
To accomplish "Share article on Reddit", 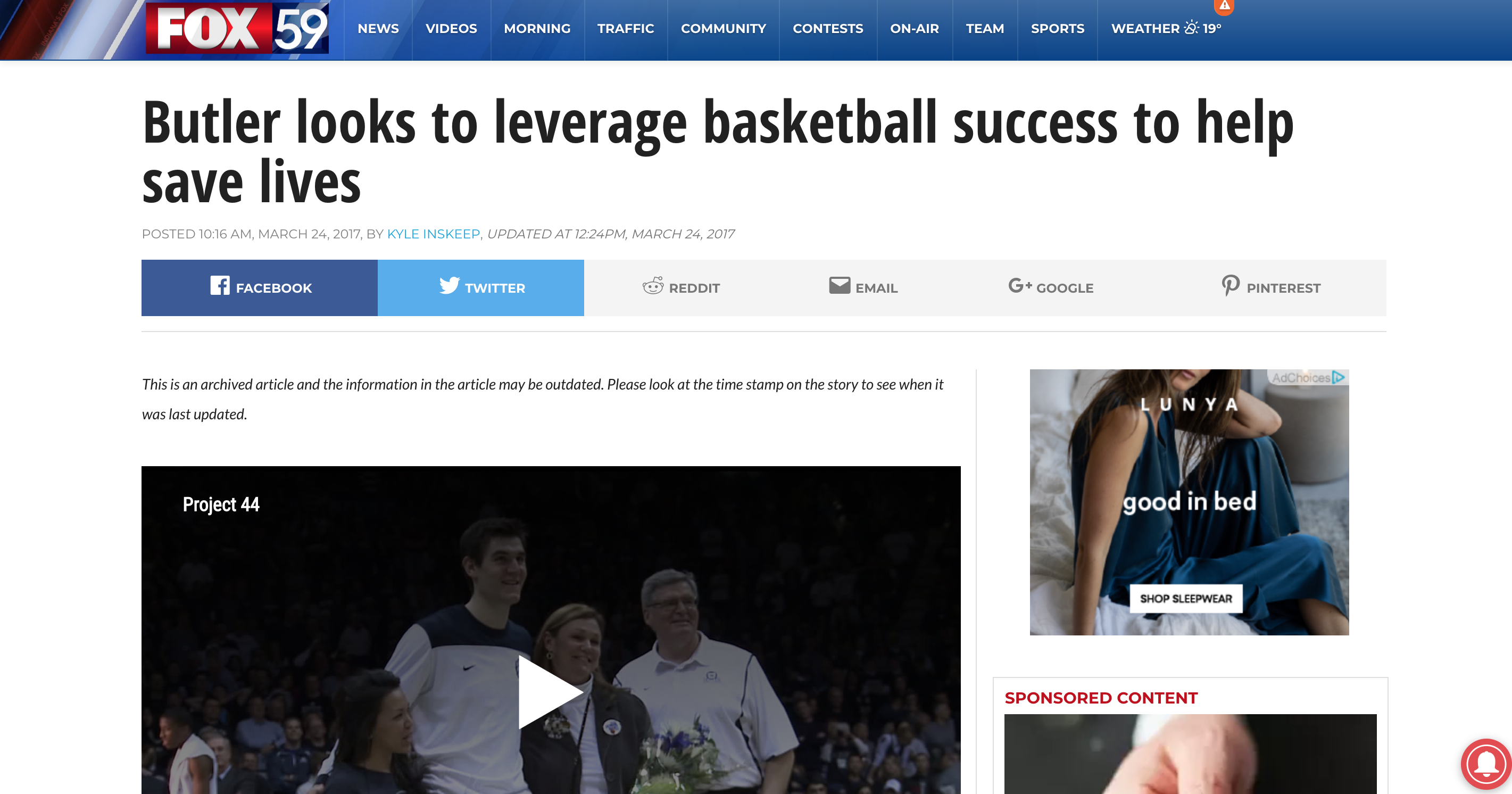I will [681, 288].
